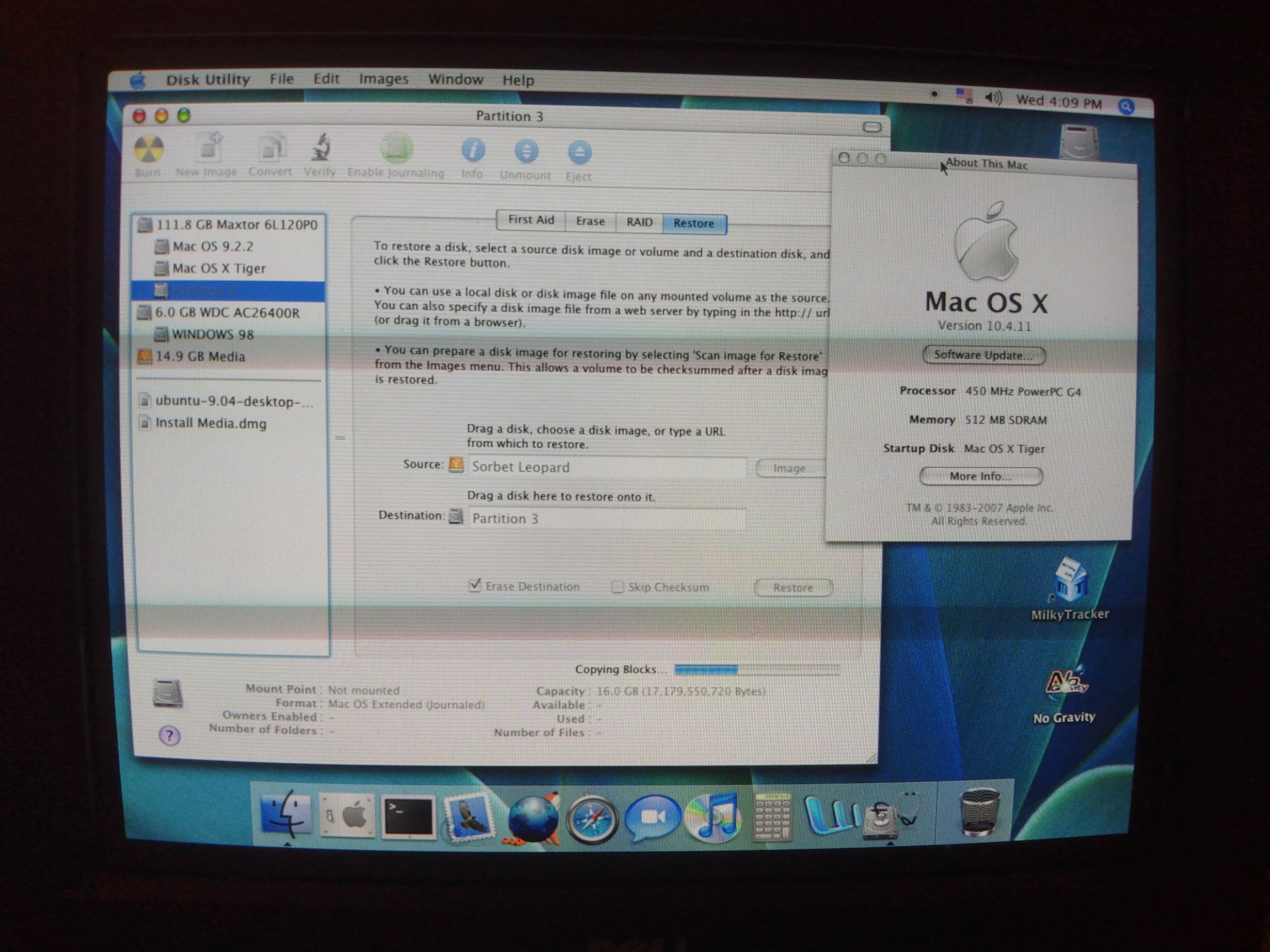
Task: Open the Images menu
Action: tap(384, 79)
